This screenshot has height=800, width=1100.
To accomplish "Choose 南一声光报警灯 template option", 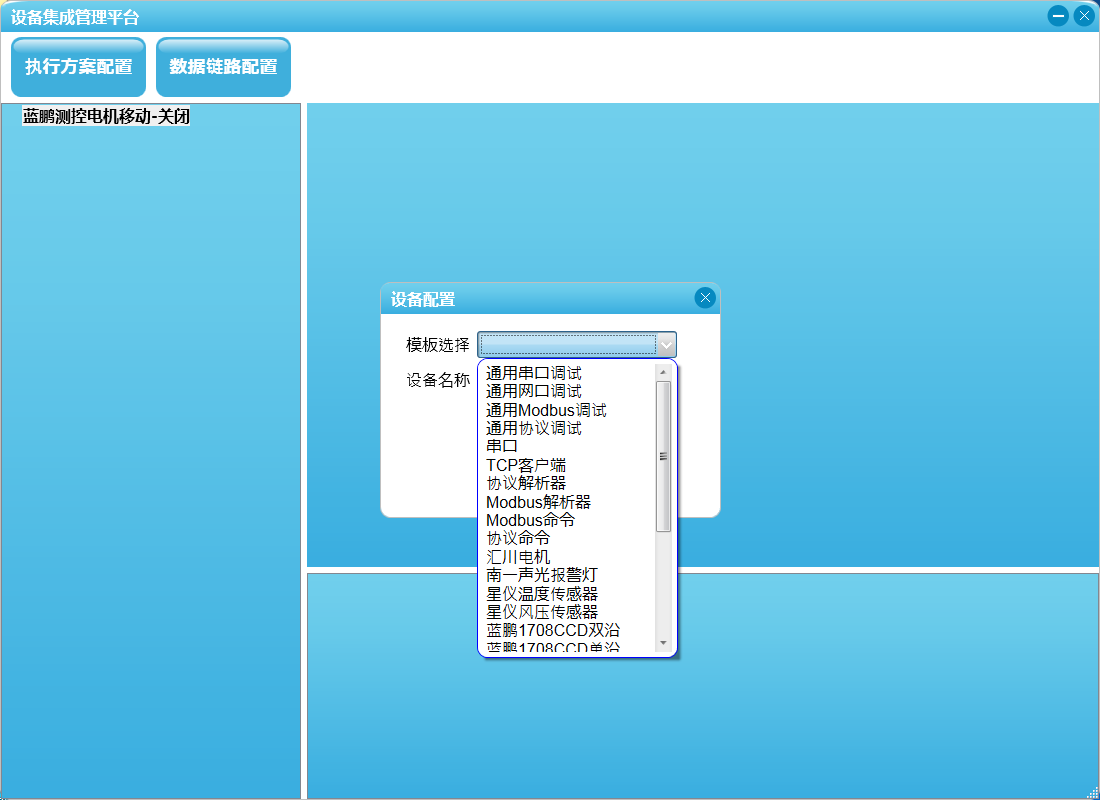I will pyautogui.click(x=542, y=575).
